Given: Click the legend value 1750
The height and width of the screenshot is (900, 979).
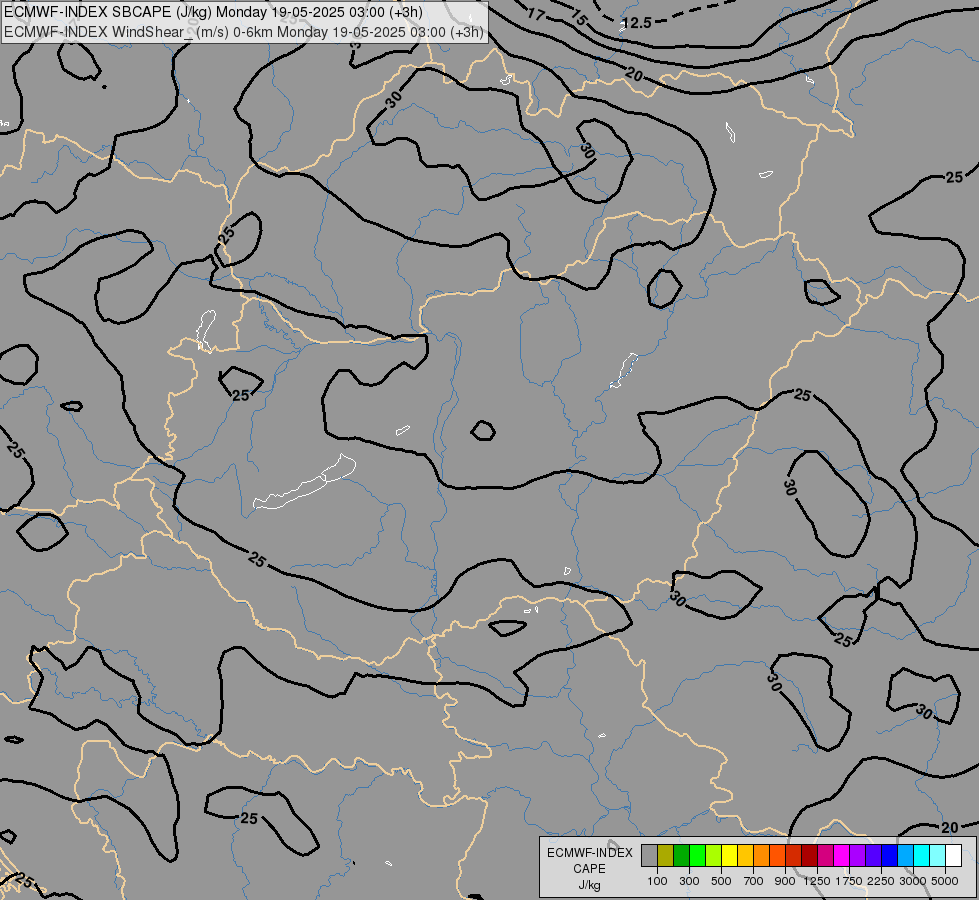Looking at the screenshot, I should (x=849, y=881).
